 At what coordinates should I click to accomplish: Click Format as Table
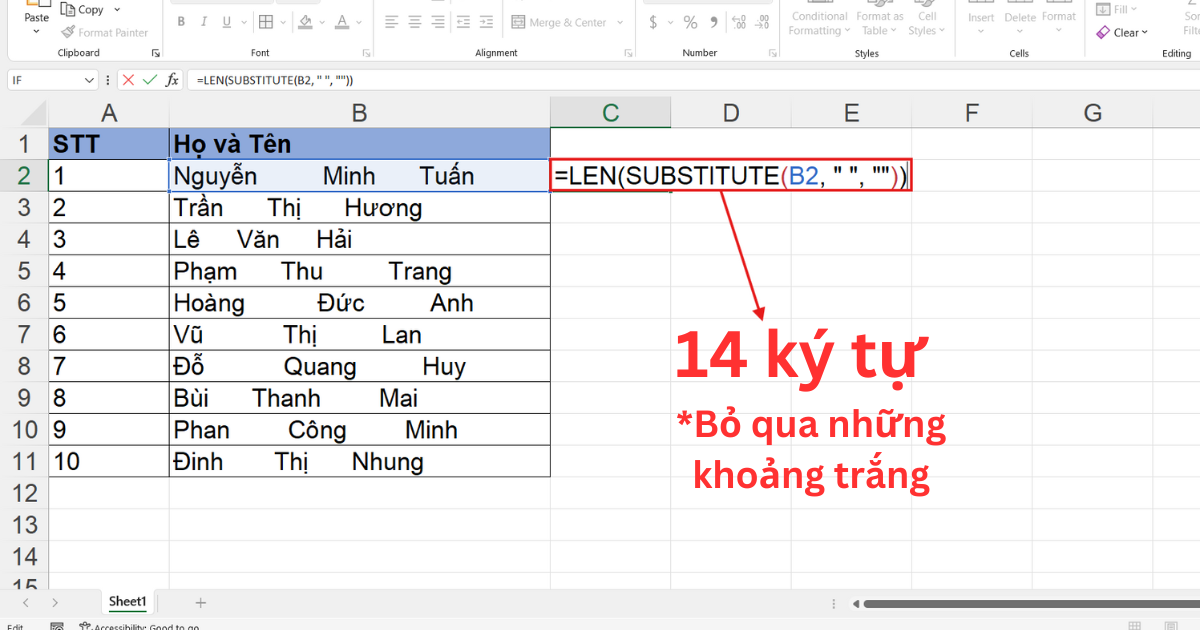pyautogui.click(x=879, y=20)
